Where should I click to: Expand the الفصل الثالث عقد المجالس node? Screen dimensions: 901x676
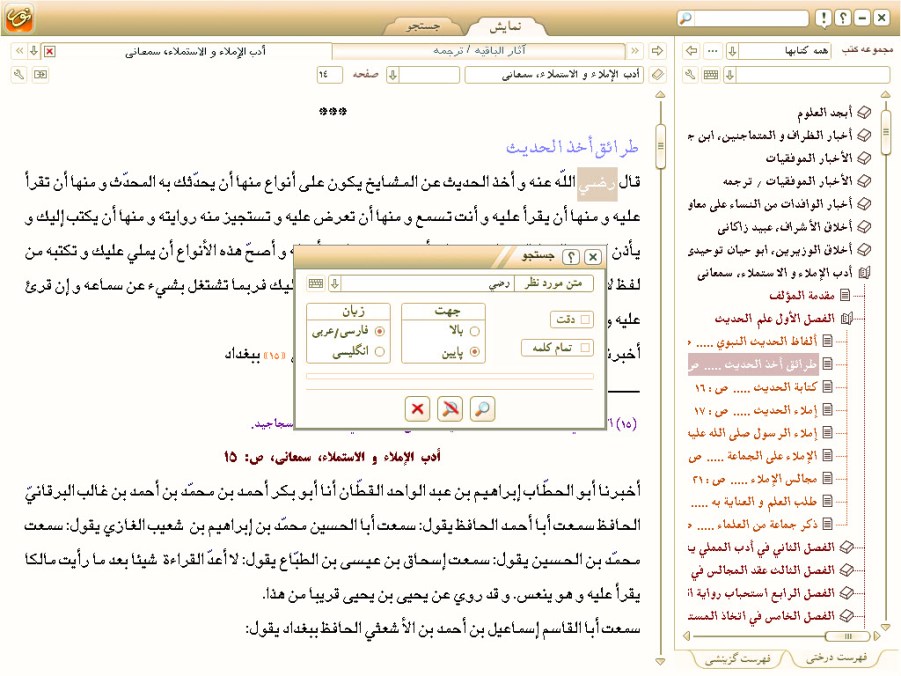[846, 570]
